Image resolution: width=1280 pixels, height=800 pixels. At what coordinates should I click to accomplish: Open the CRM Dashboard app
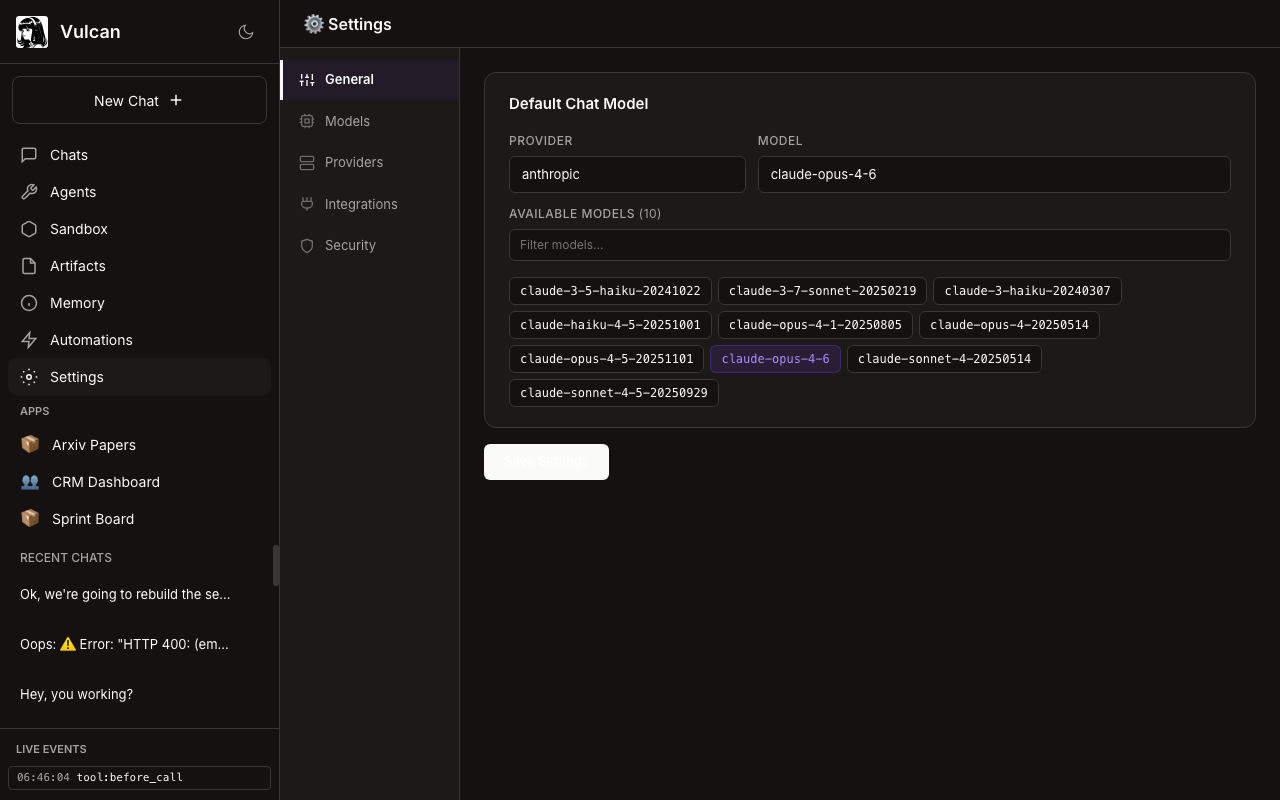point(105,482)
